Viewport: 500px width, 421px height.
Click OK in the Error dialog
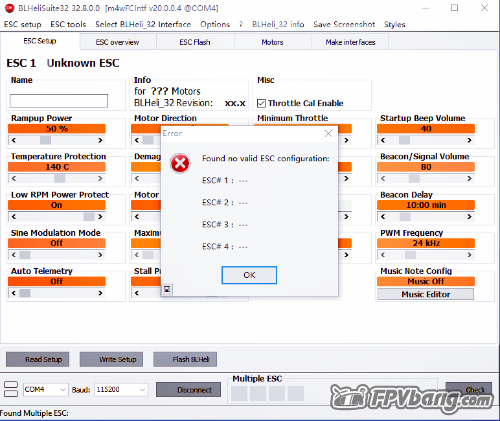point(249,275)
